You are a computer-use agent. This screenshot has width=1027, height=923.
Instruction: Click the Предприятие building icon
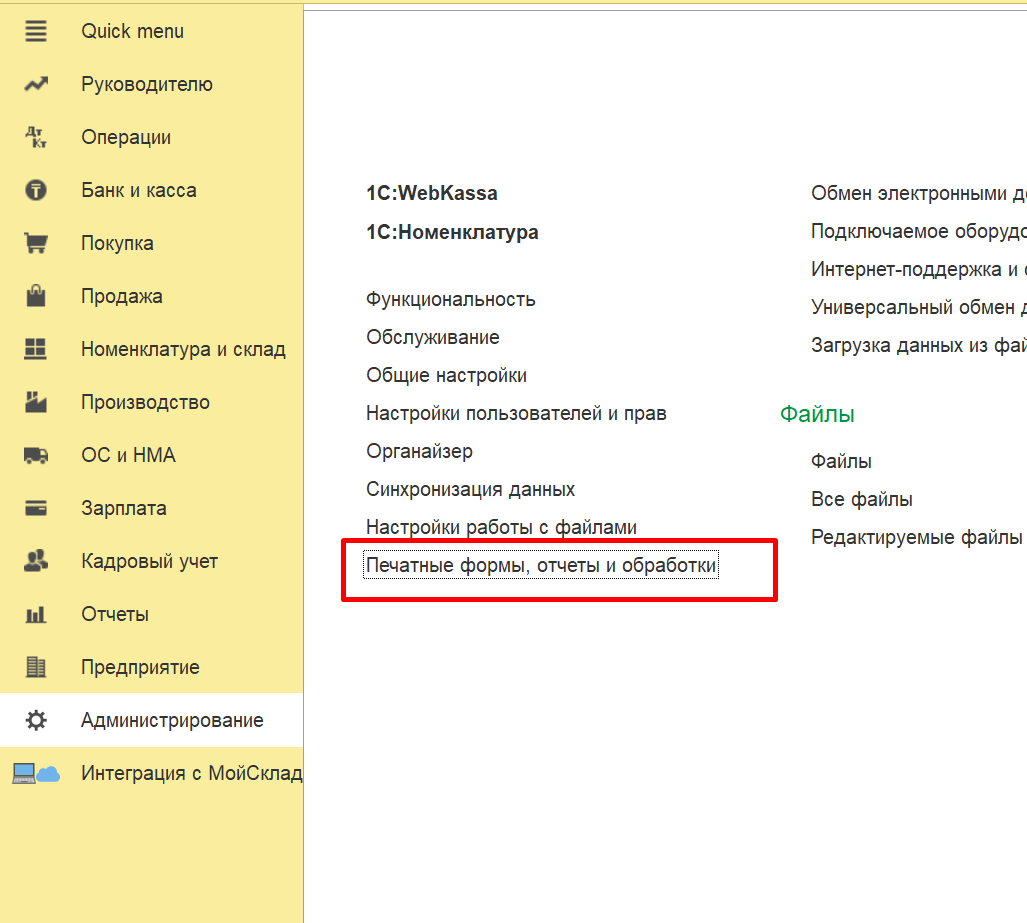(x=36, y=668)
